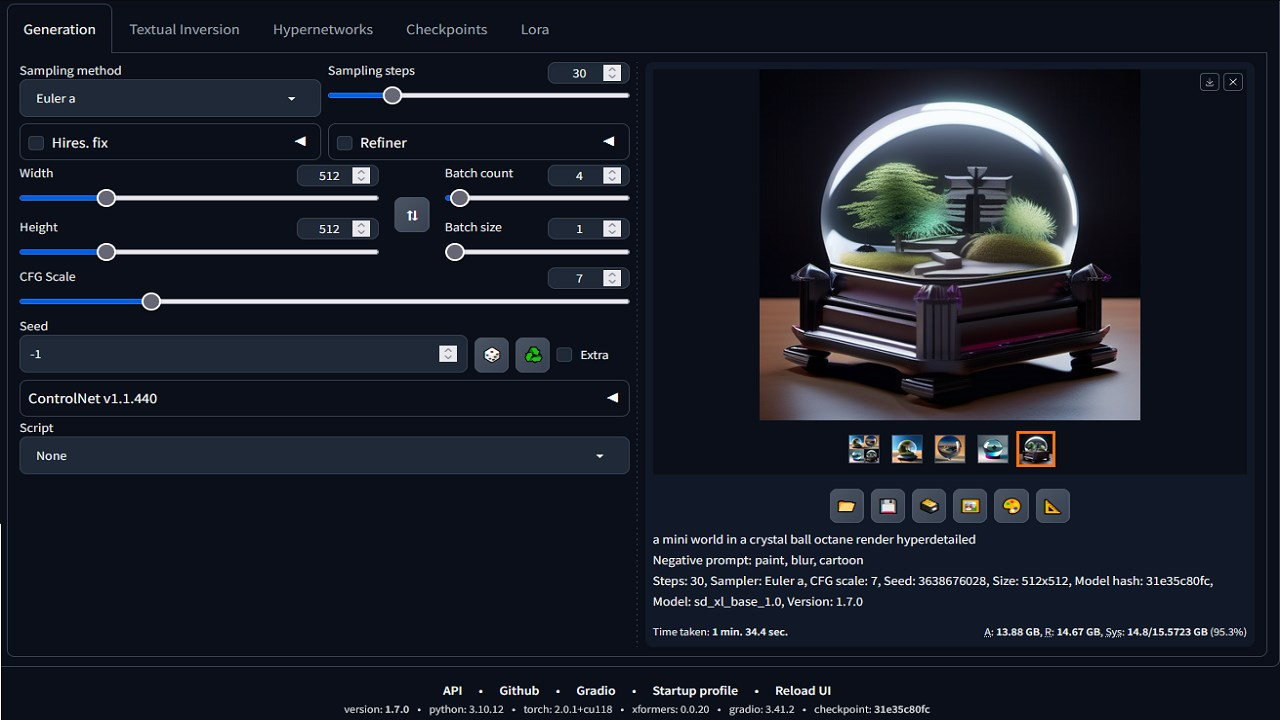
Task: Expand the ControlNet v1.1.440 panel
Action: (x=324, y=398)
